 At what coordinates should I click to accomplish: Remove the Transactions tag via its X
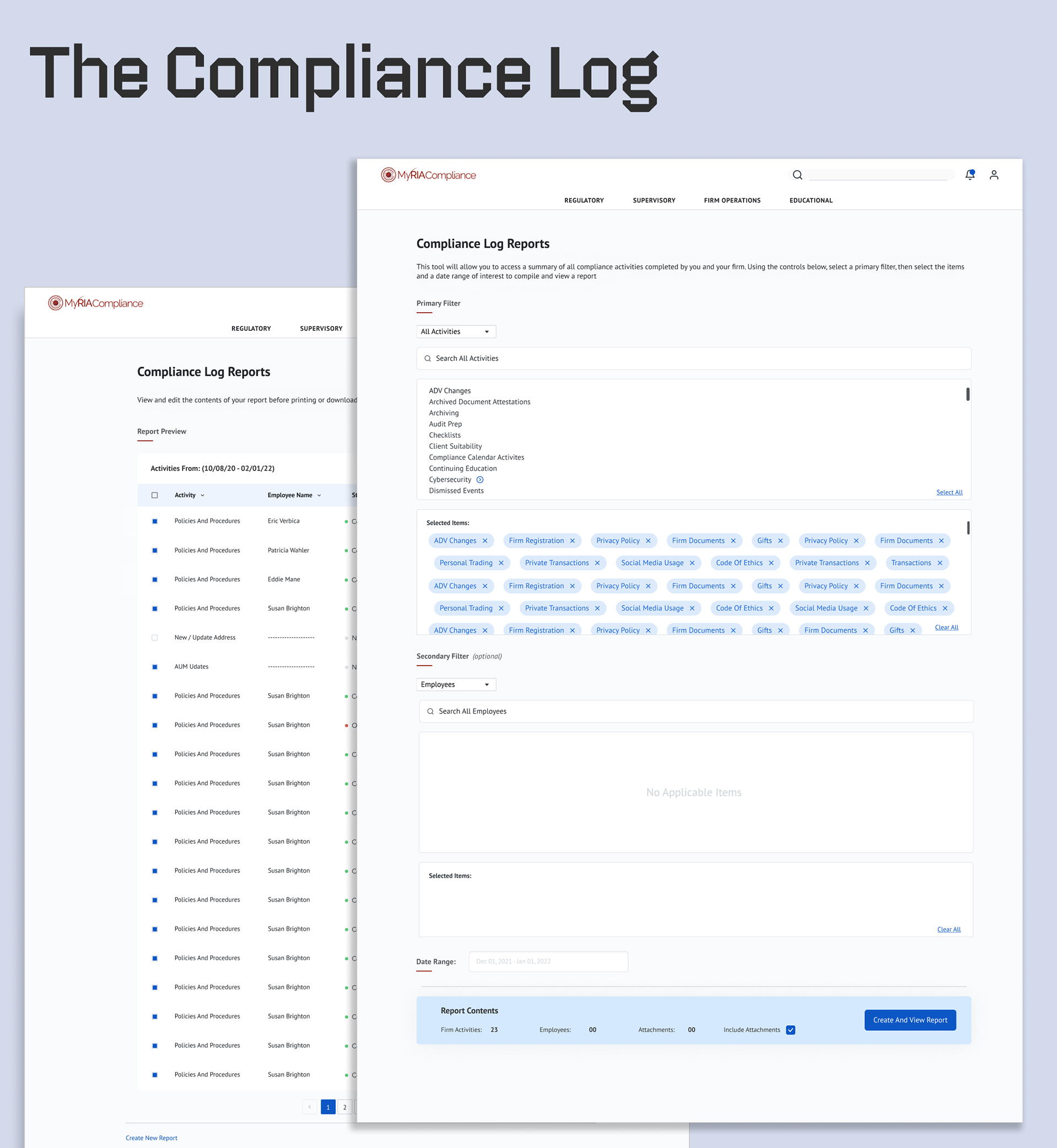[x=940, y=563]
